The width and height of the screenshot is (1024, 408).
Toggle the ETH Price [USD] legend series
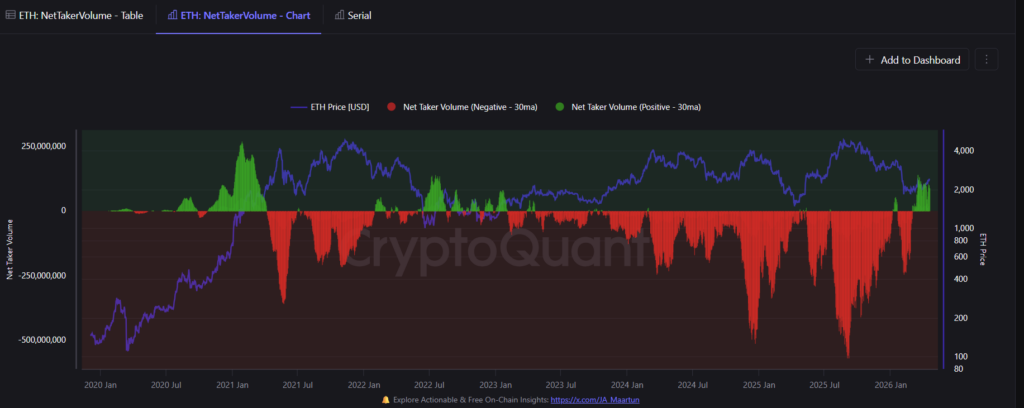(x=341, y=106)
